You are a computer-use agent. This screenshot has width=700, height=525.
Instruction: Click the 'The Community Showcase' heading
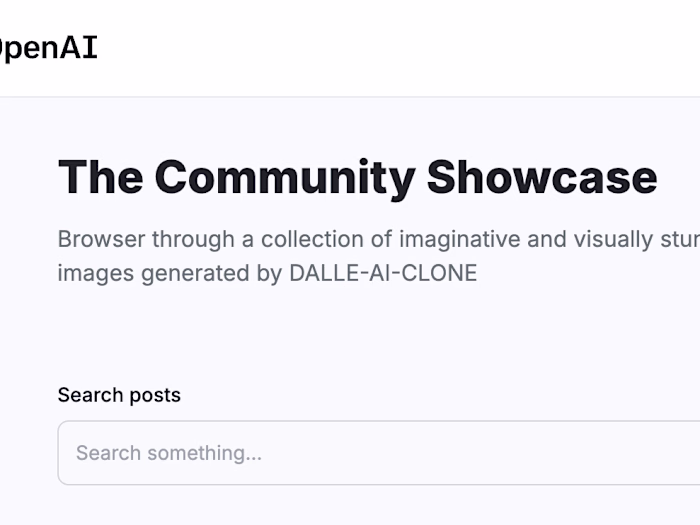tap(357, 177)
